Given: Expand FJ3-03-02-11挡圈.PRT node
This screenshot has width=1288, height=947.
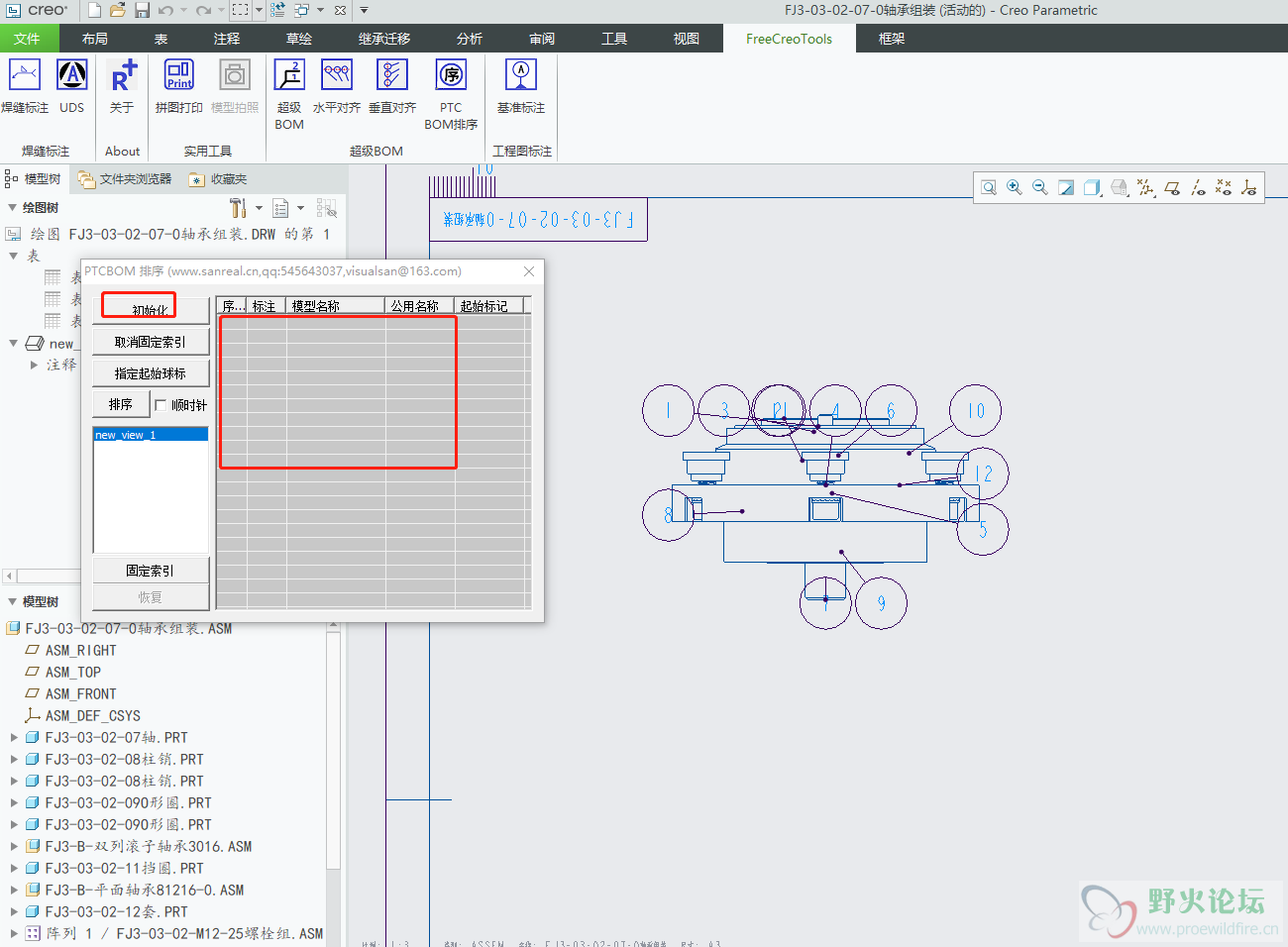Looking at the screenshot, I should tap(14, 868).
